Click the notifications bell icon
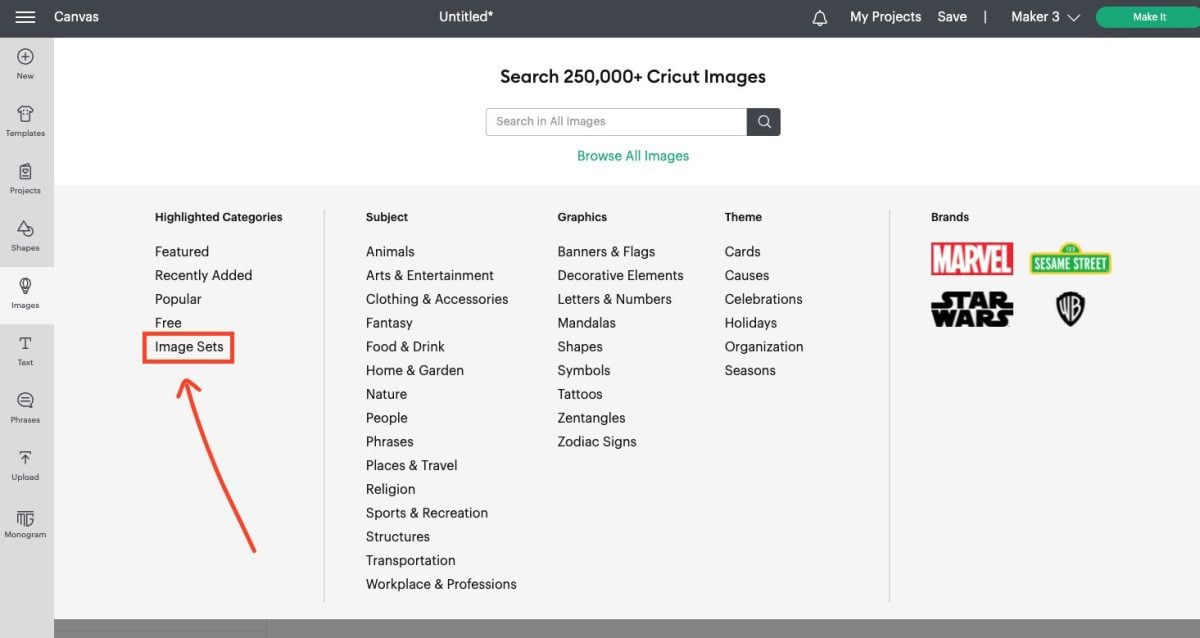This screenshot has width=1200, height=638. (820, 17)
